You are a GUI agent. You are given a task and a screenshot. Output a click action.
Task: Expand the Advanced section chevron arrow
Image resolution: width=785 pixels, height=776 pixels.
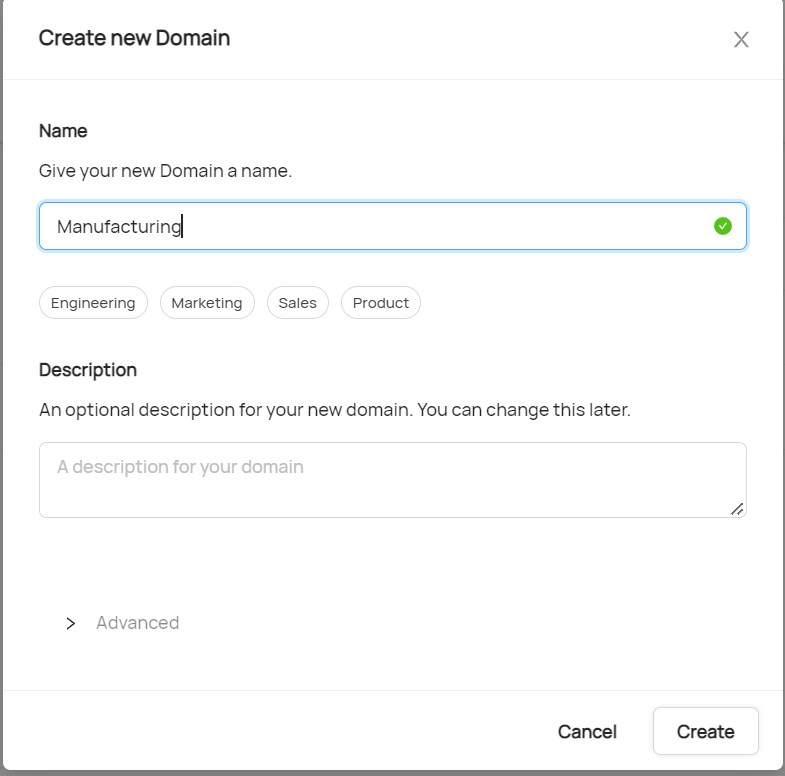tap(71, 623)
